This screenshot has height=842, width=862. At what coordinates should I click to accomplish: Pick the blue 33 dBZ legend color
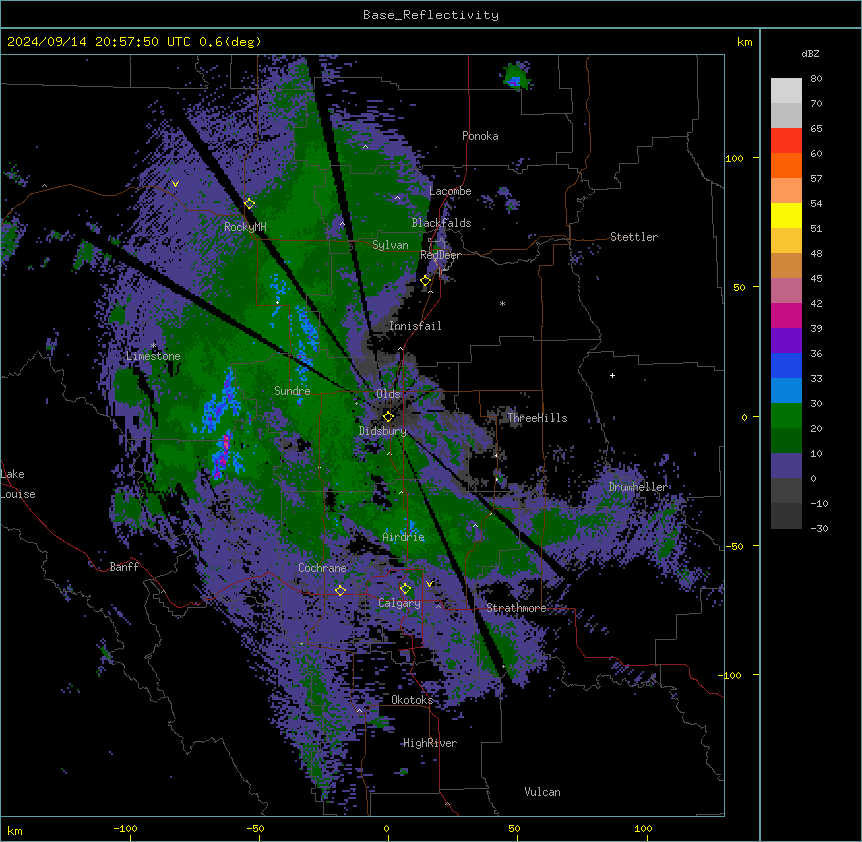pos(786,365)
